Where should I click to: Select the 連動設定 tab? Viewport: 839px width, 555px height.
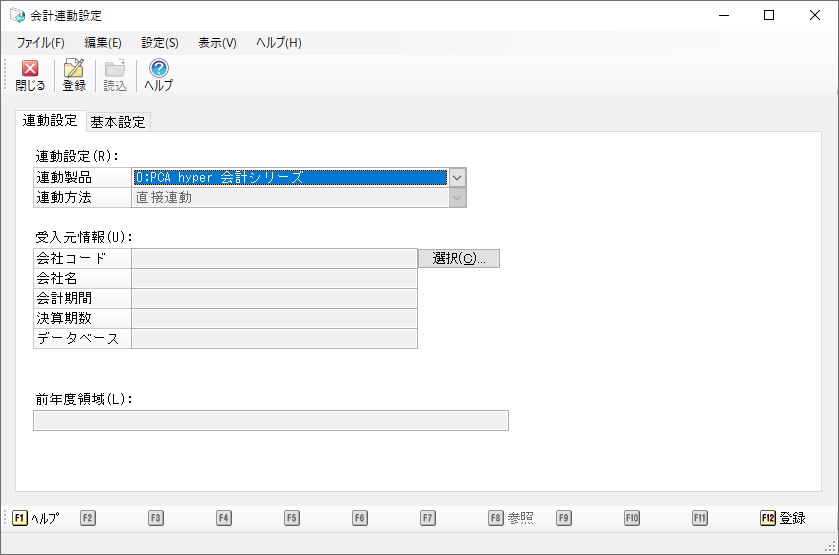point(50,121)
